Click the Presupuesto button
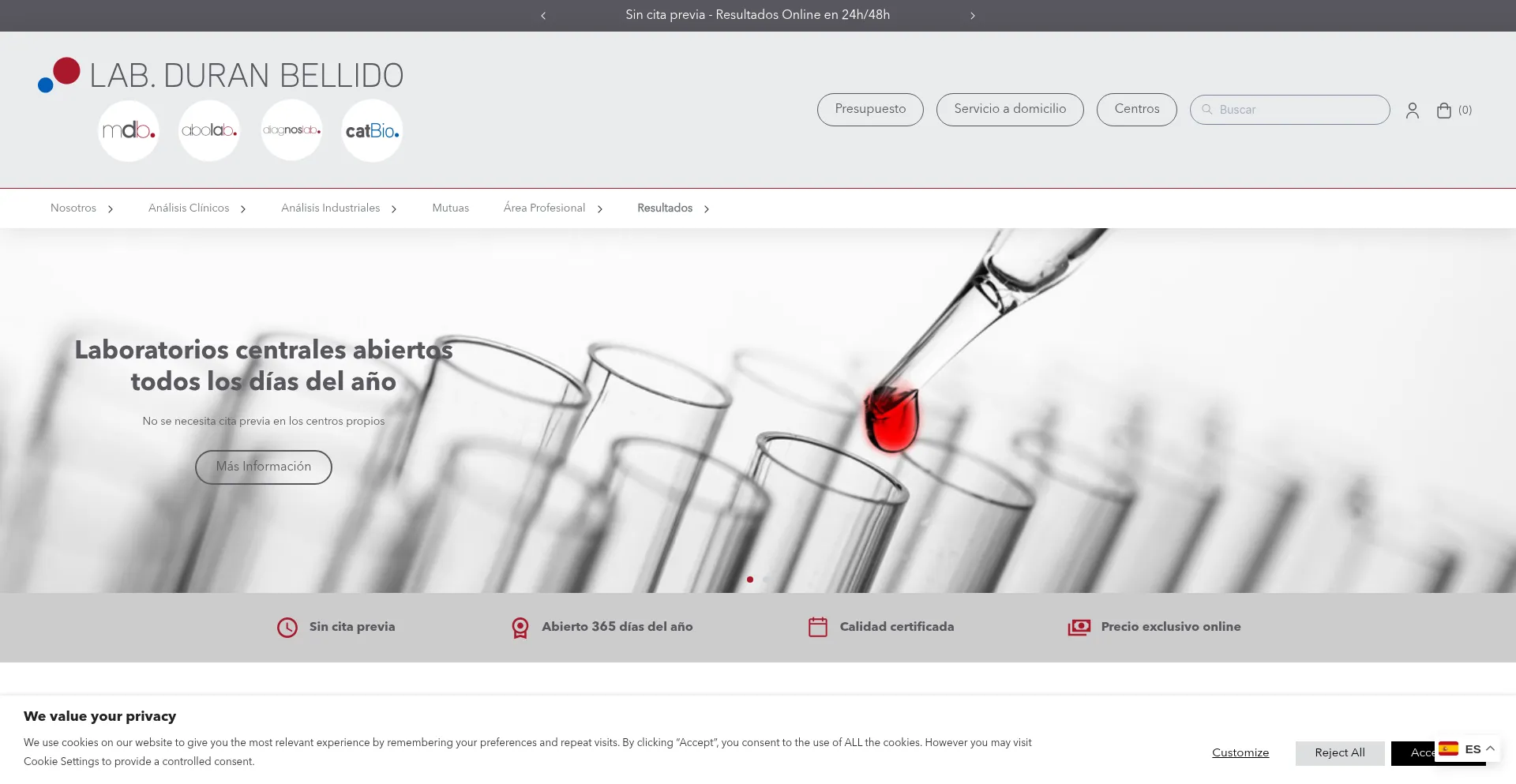Screen dimensions: 1516x784 (870, 110)
